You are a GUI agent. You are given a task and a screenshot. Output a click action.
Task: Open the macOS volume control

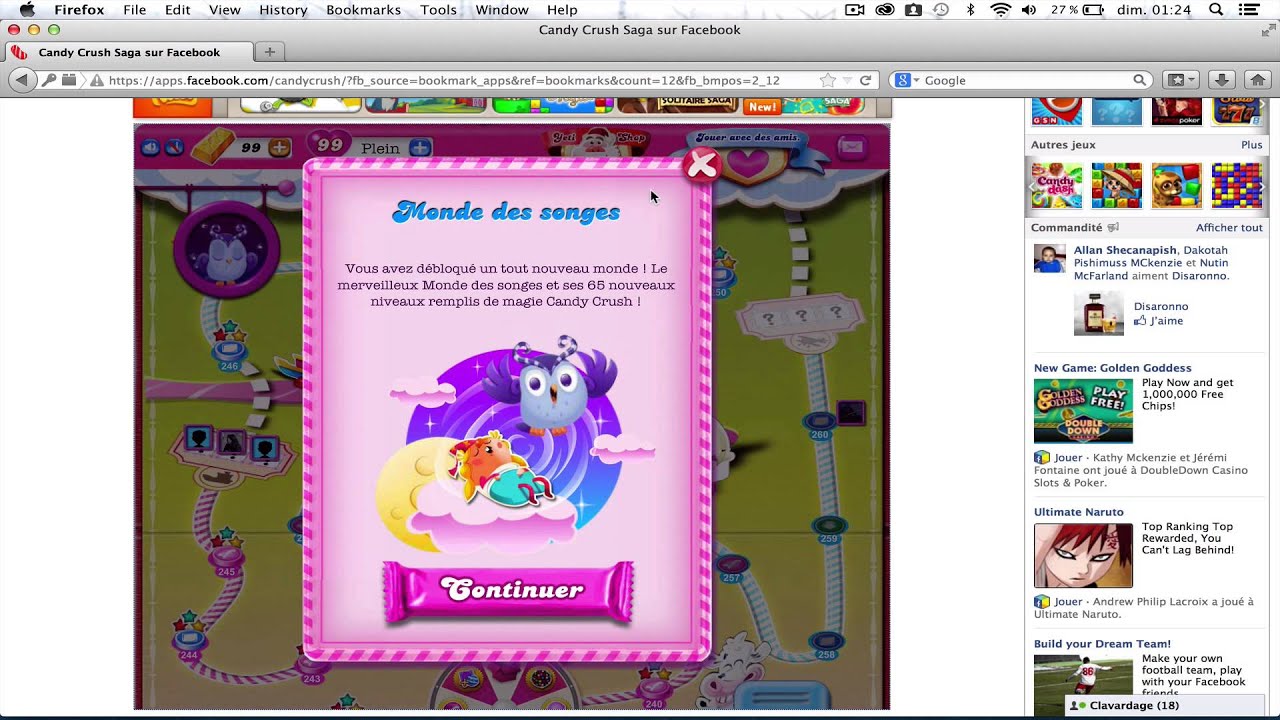point(1029,10)
